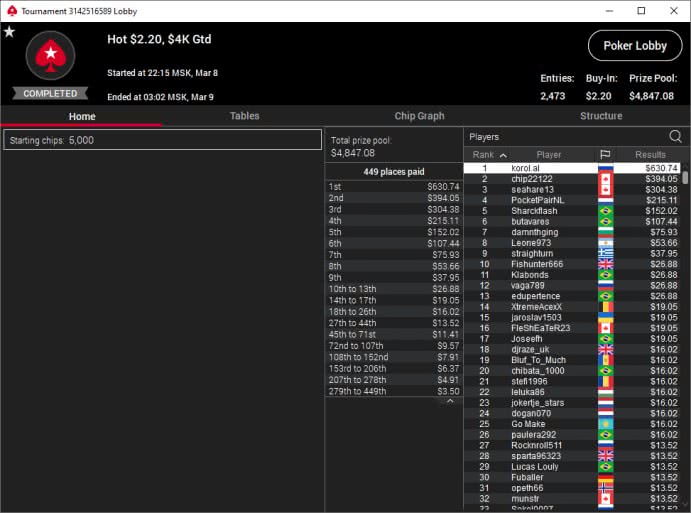
Task: Sort by Player column header
Action: pyautogui.click(x=549, y=155)
